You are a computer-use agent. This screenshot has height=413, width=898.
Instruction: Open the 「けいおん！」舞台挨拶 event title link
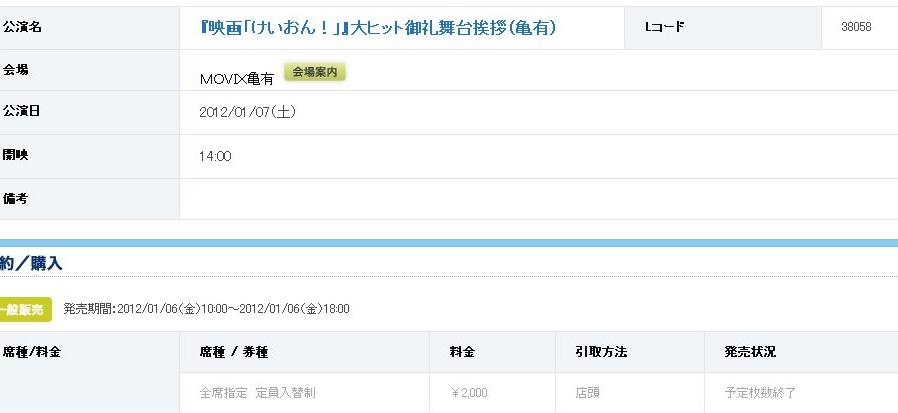(378, 28)
